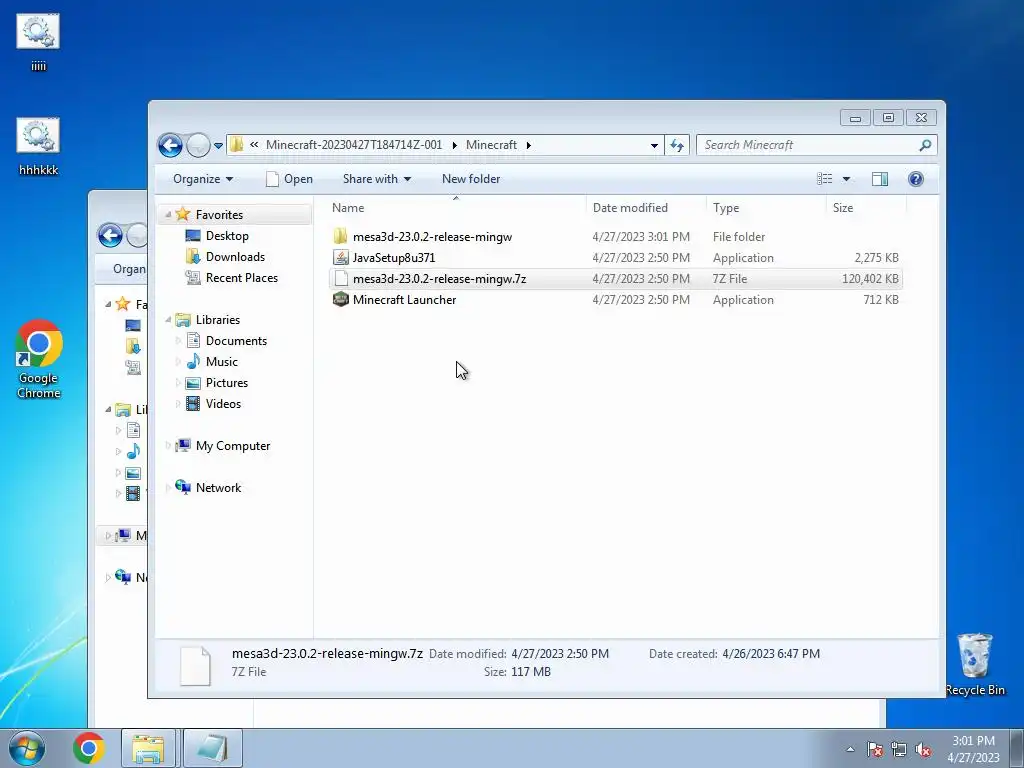Image resolution: width=1024 pixels, height=768 pixels.
Task: Show hidden tray icons arrow
Action: [x=850, y=749]
